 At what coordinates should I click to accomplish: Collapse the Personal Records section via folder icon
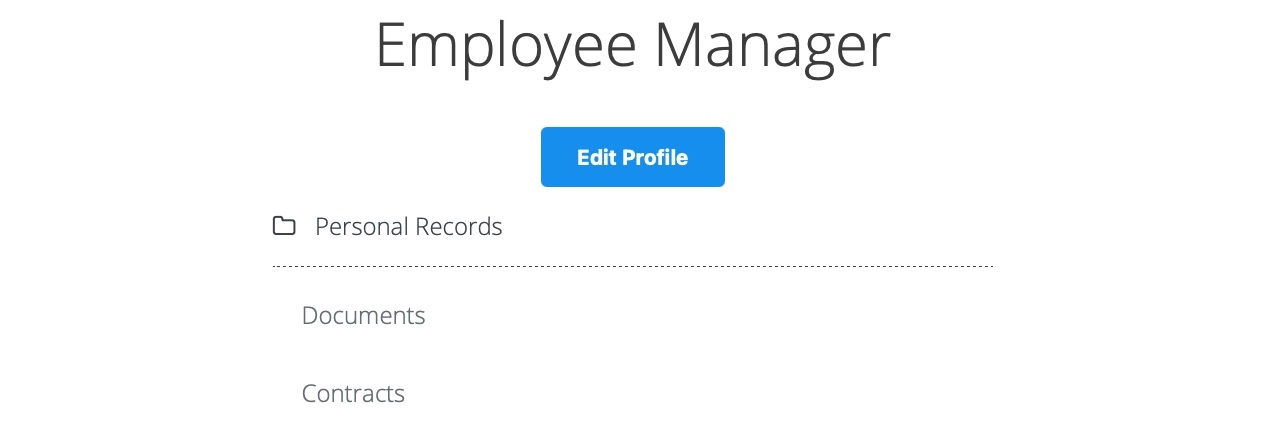coord(284,226)
